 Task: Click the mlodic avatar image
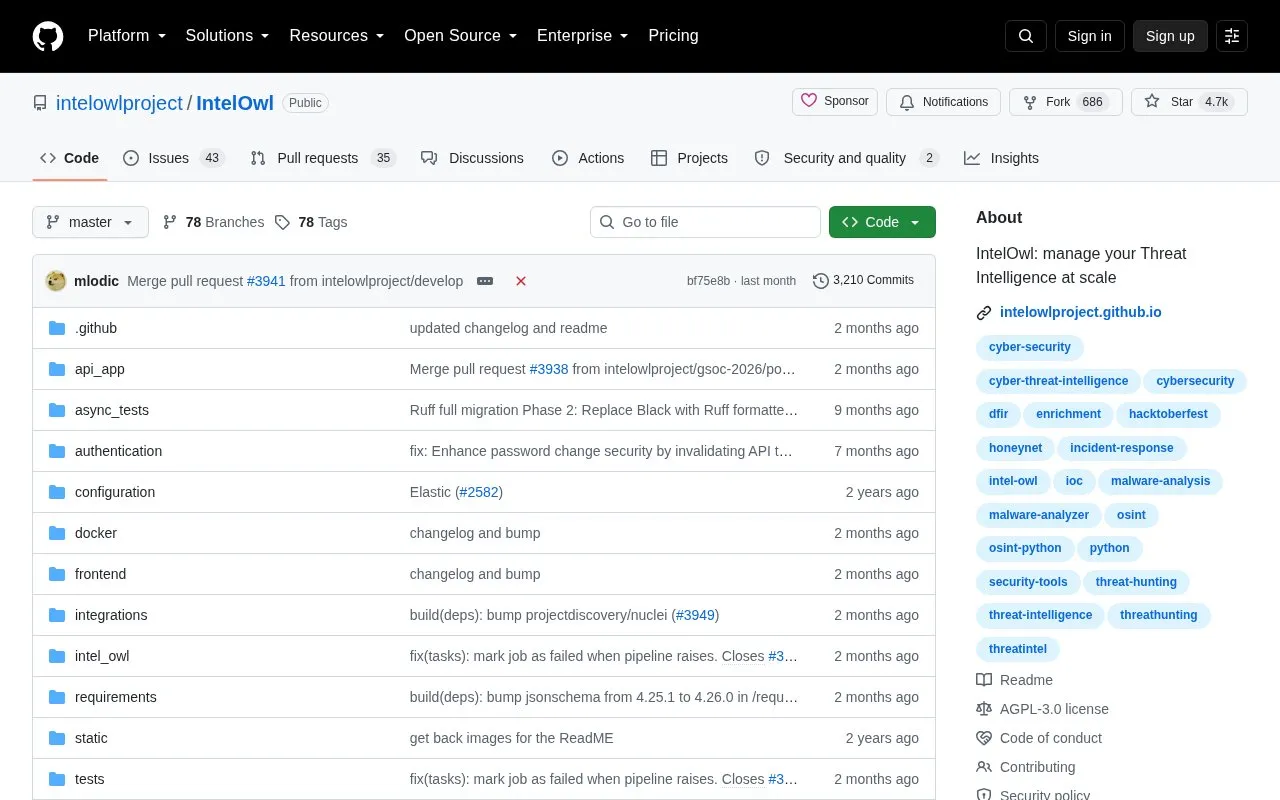pos(56,281)
